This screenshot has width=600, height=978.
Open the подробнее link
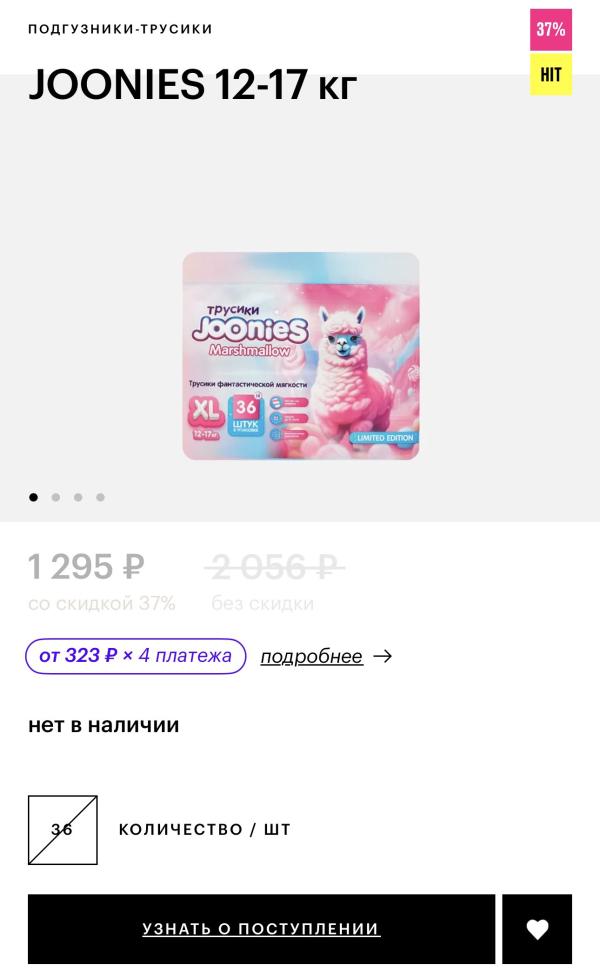[311, 657]
